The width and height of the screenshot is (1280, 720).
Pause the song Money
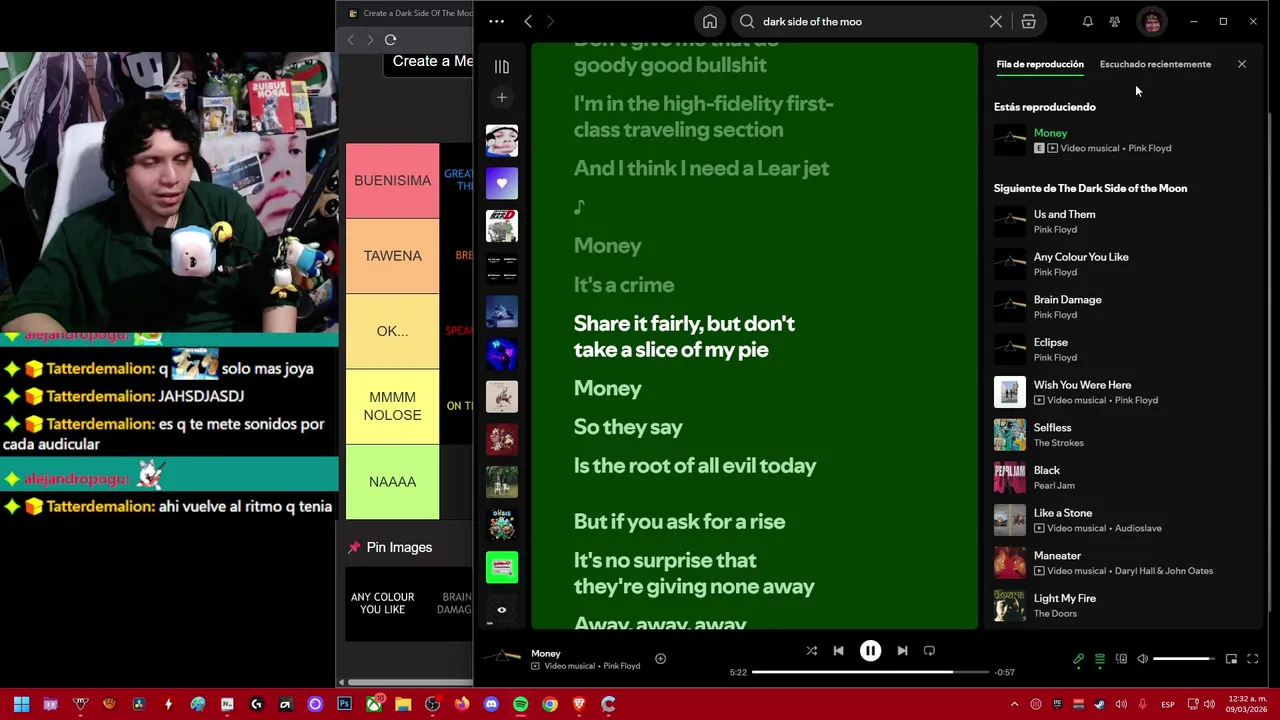(871, 651)
